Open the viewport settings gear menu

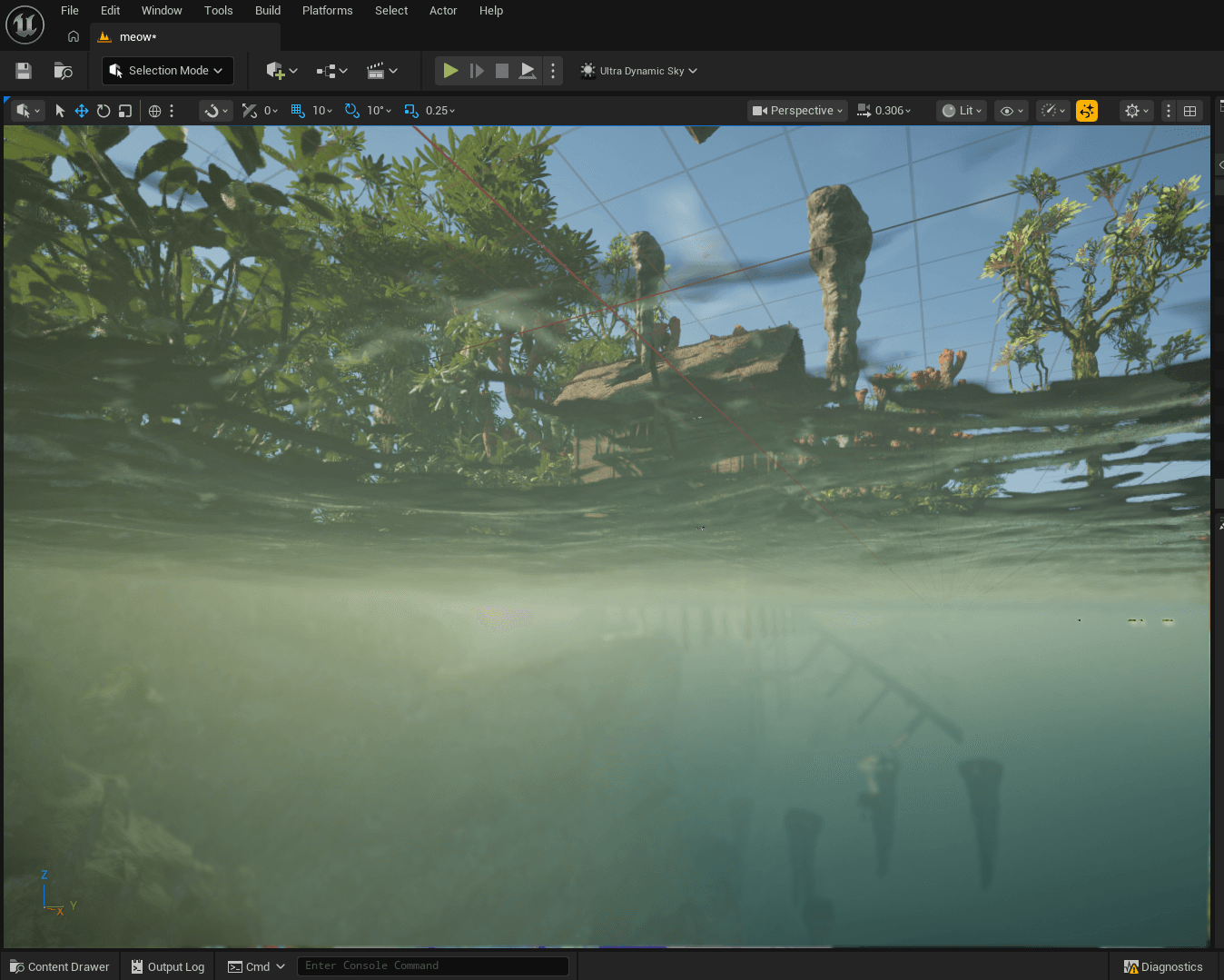1137,111
